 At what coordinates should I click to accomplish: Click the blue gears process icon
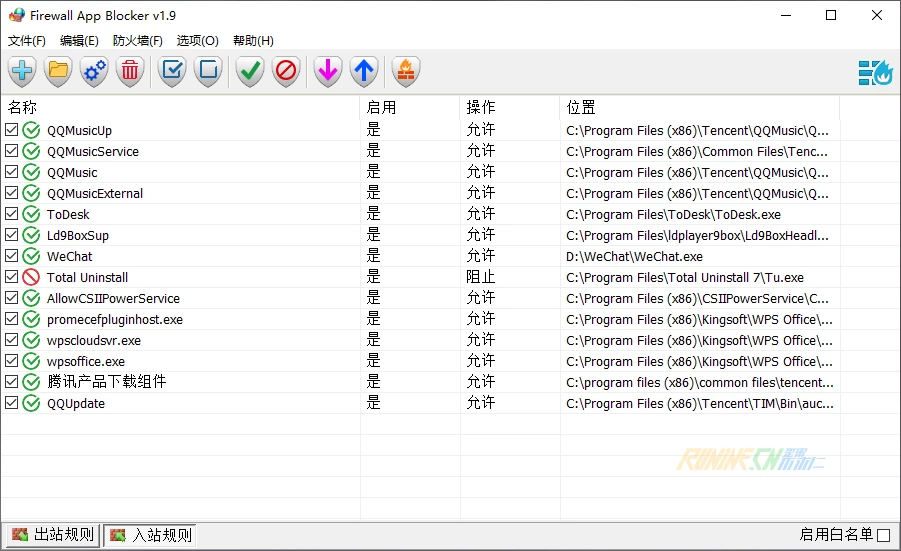[94, 71]
